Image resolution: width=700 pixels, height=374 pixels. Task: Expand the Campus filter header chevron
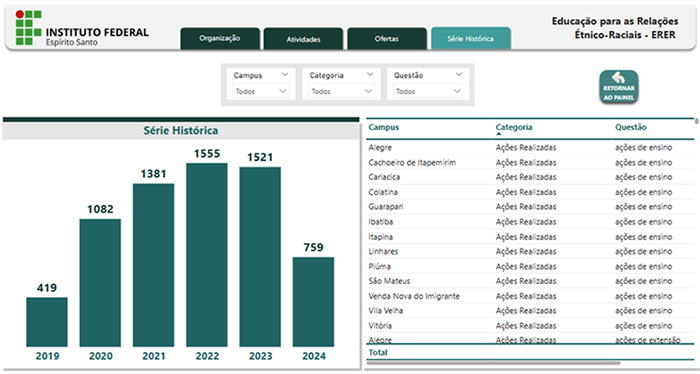point(285,75)
